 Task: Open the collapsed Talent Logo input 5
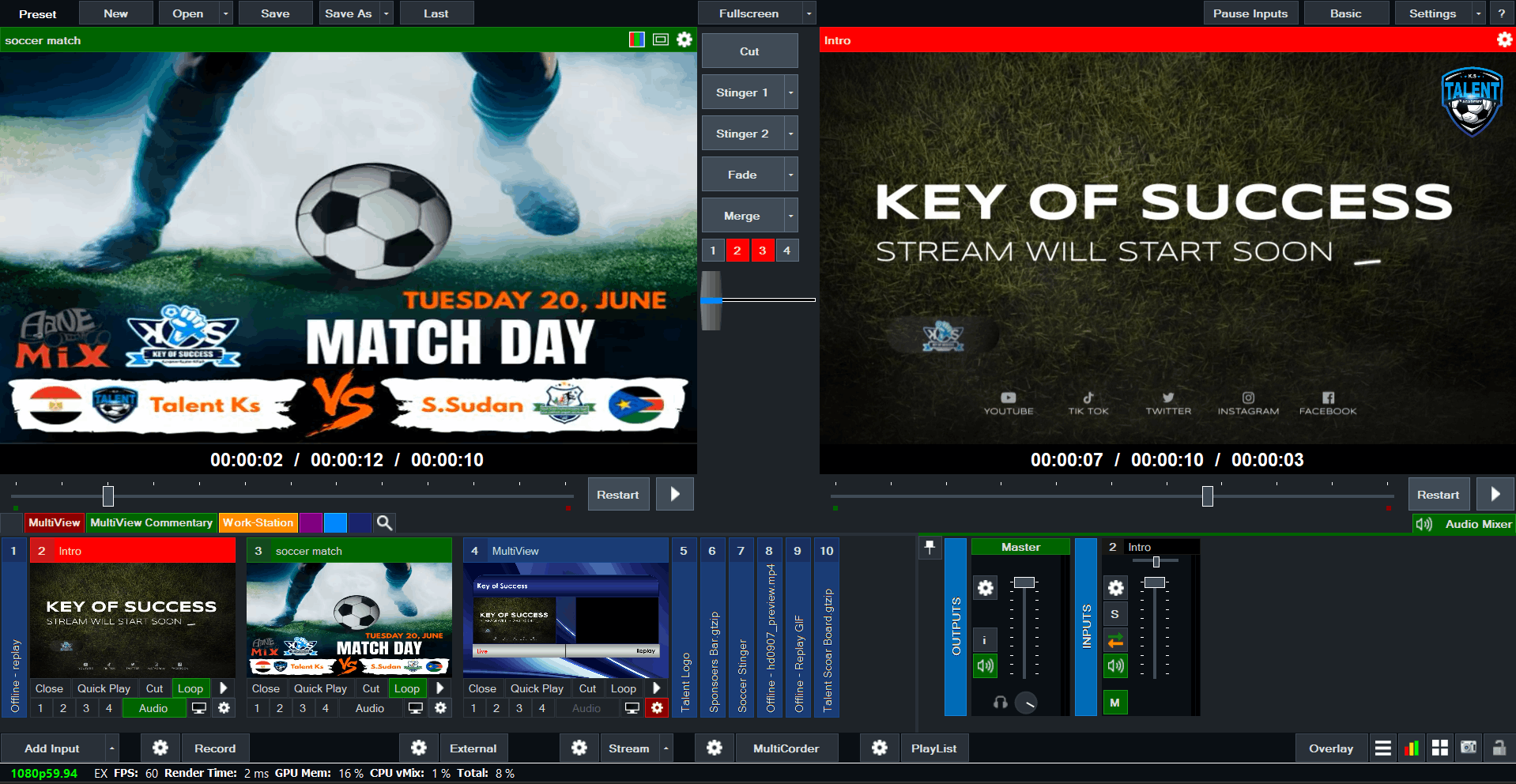(x=684, y=628)
